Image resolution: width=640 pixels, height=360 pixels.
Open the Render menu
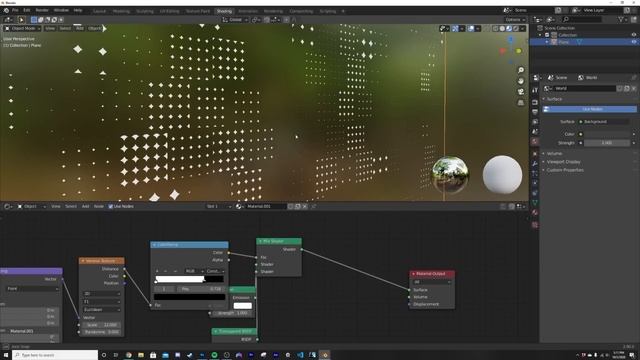[x=42, y=10]
